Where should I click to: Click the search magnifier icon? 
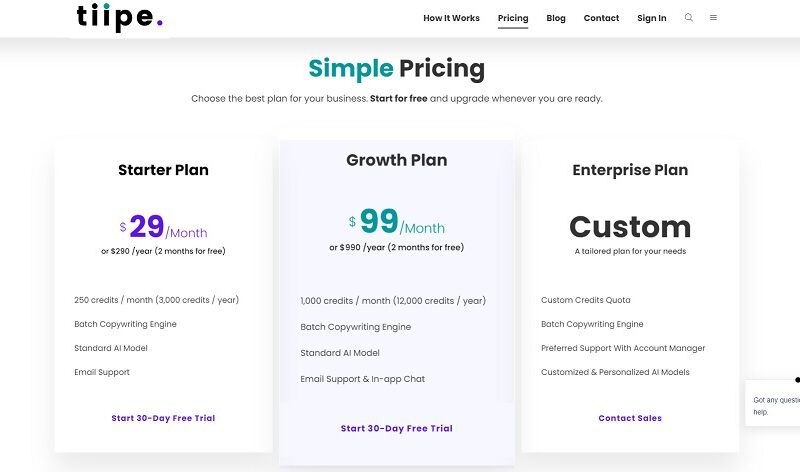click(x=689, y=18)
